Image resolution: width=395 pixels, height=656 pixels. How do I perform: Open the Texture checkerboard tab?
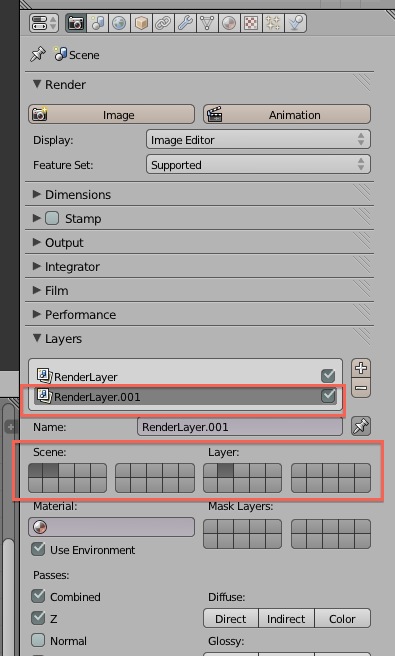(x=251, y=23)
